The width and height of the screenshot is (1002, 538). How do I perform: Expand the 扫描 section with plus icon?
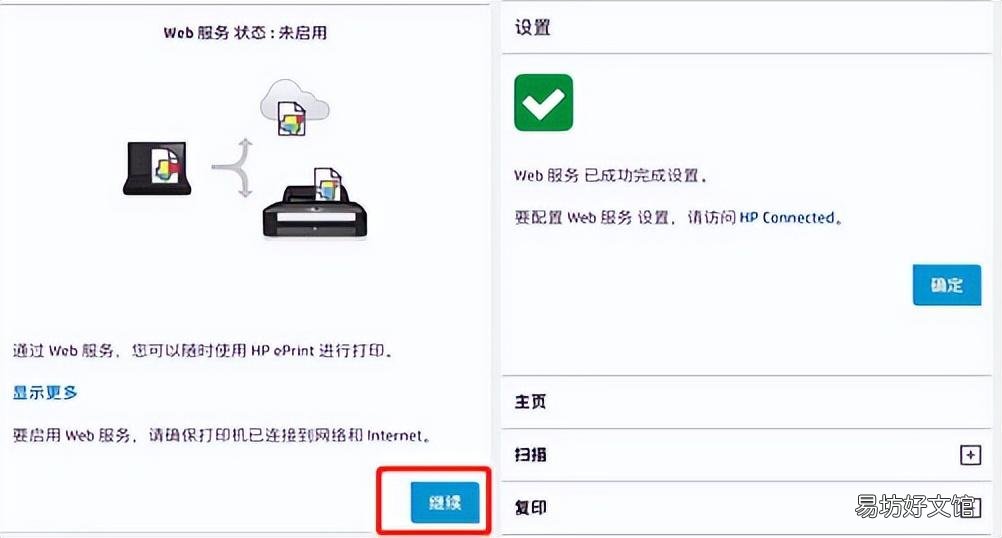click(970, 455)
